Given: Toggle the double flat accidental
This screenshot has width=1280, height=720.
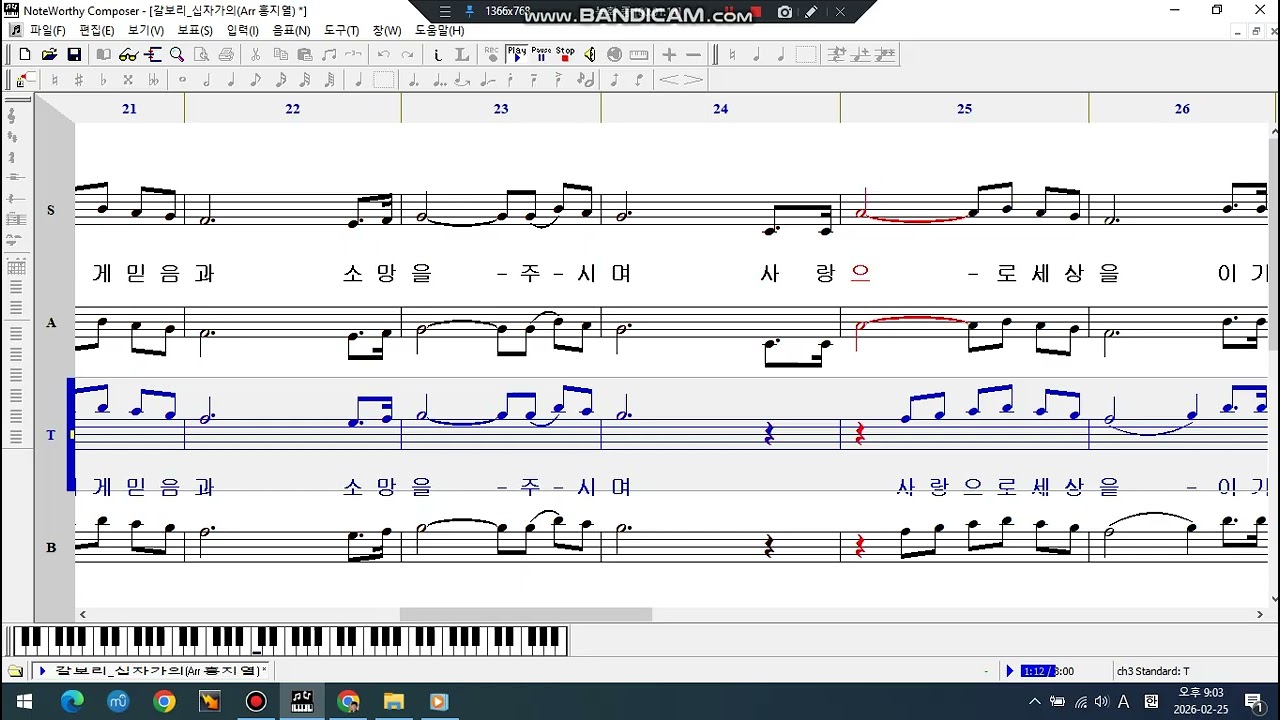Looking at the screenshot, I should (x=153, y=80).
